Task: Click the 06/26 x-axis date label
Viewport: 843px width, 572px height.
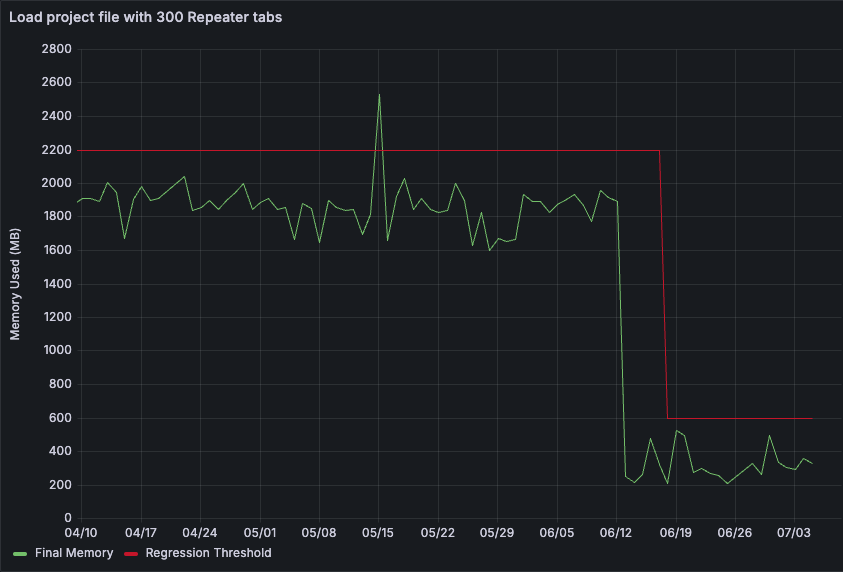Action: tap(735, 533)
